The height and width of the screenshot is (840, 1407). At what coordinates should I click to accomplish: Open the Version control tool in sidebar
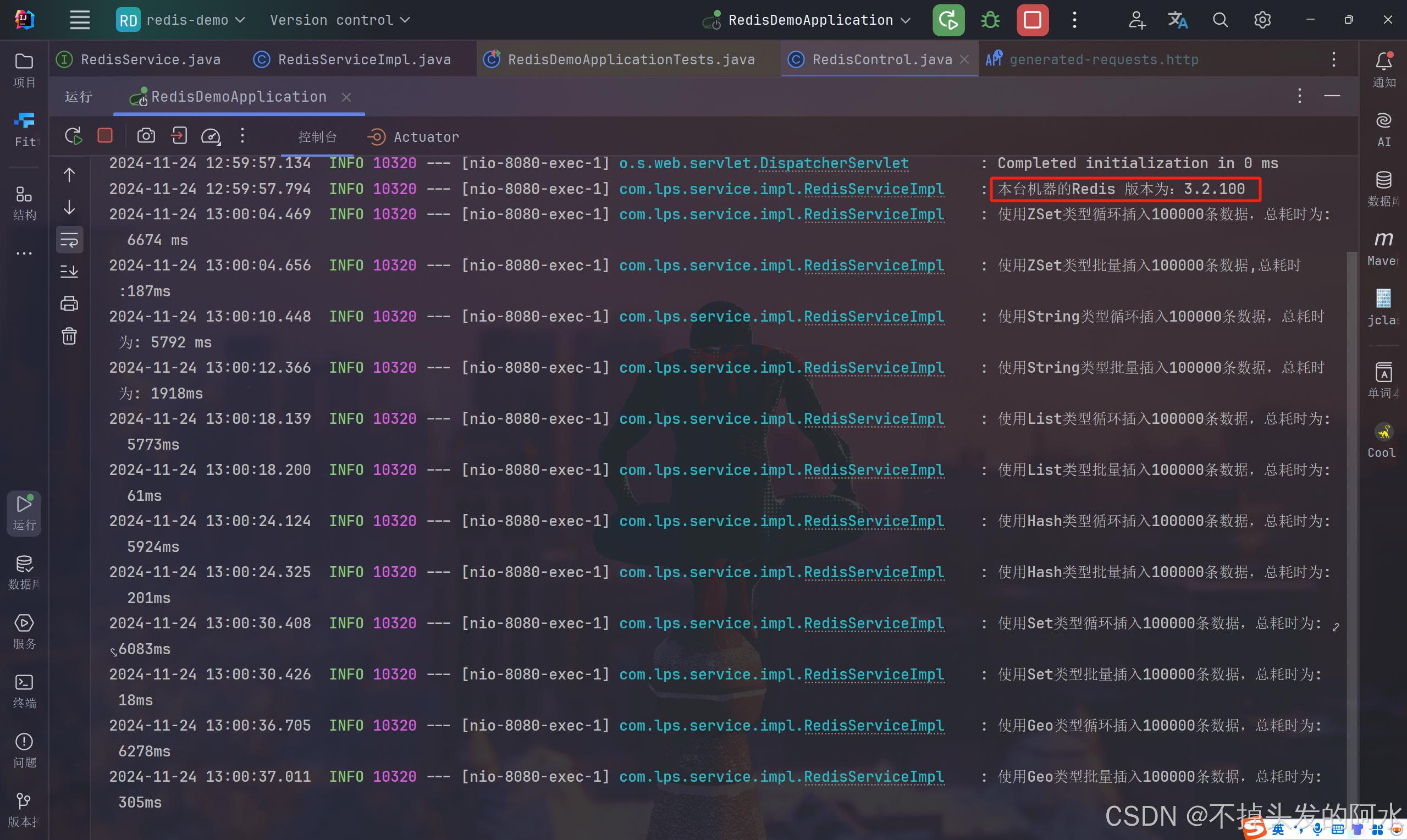point(24,810)
